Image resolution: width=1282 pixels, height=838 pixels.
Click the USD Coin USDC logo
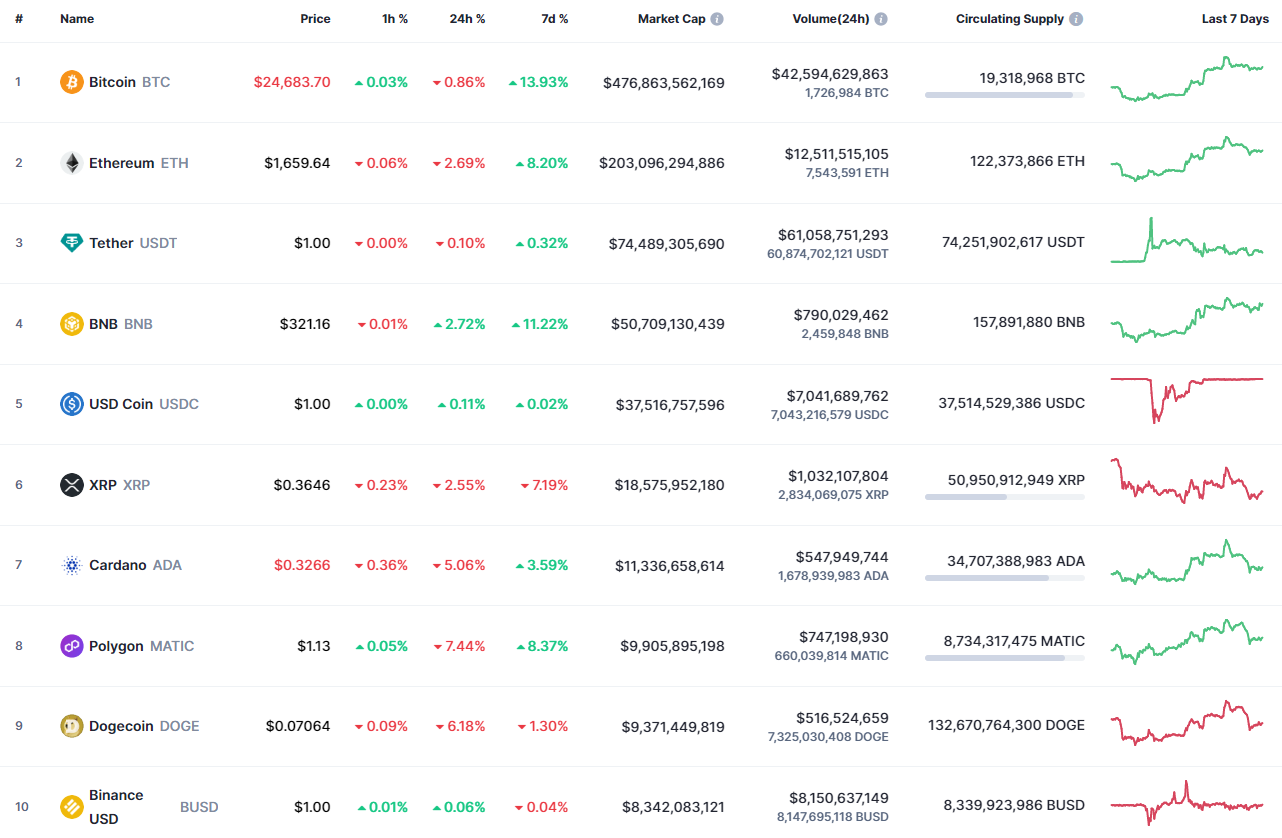click(70, 404)
